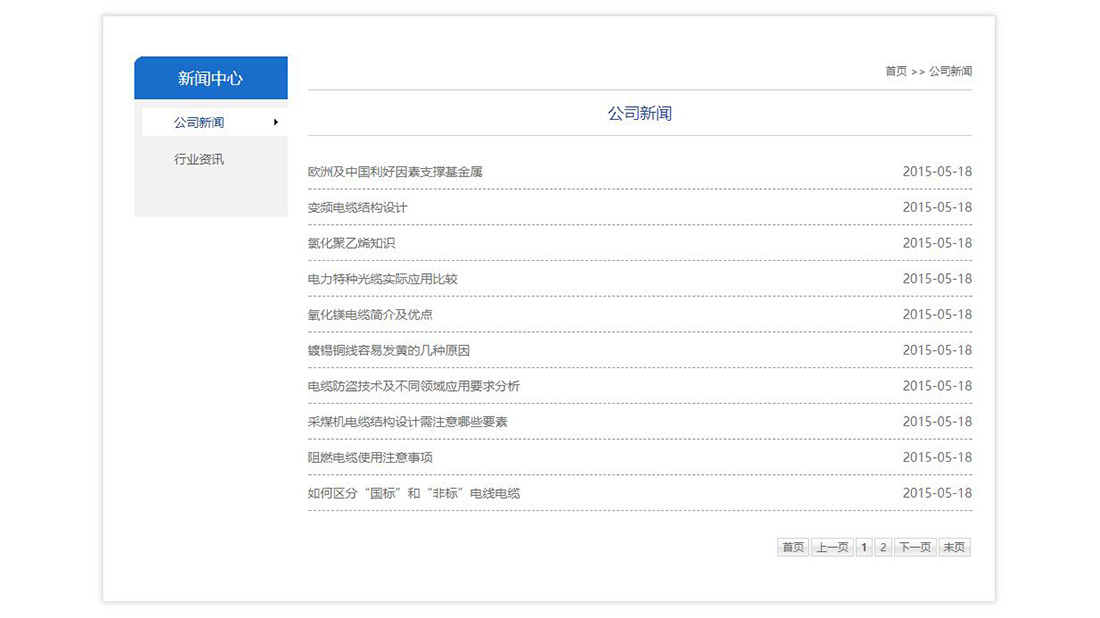Open breadcrumb entry 公司新闻
Image resolution: width=1100 pixels, height=618 pixels.
[951, 71]
